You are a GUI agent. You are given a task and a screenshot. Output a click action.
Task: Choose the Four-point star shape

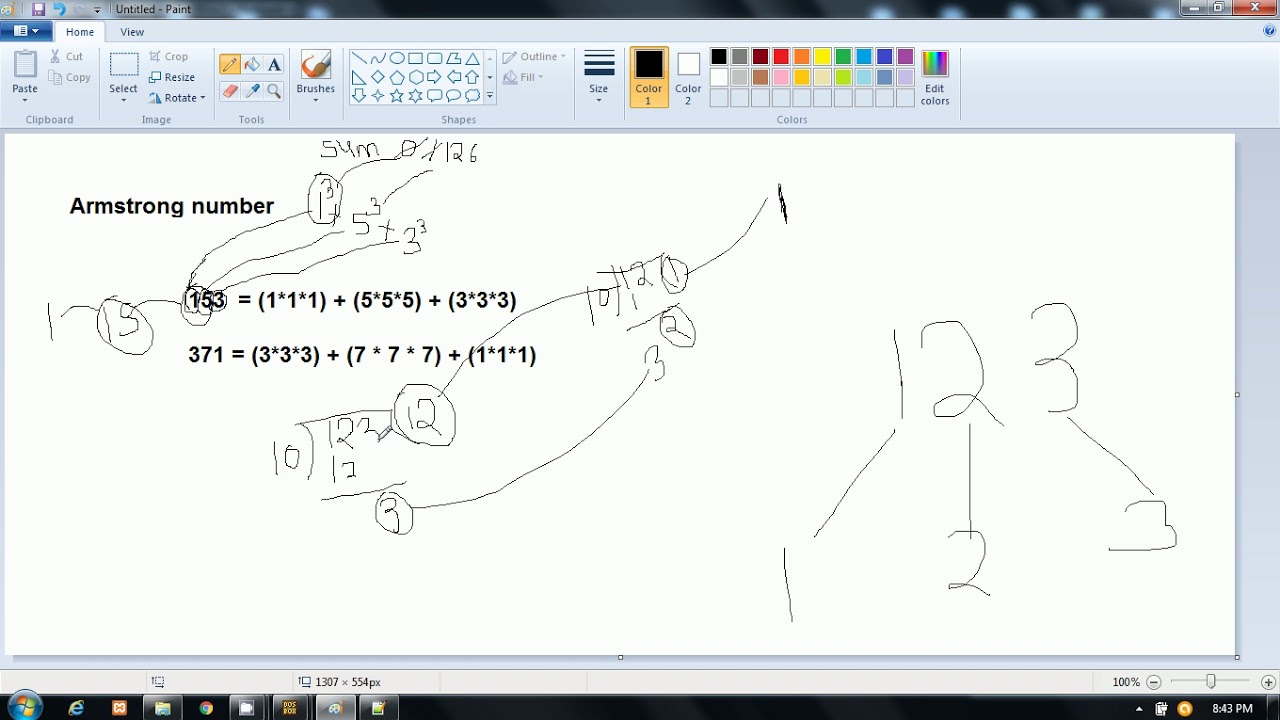click(x=378, y=96)
